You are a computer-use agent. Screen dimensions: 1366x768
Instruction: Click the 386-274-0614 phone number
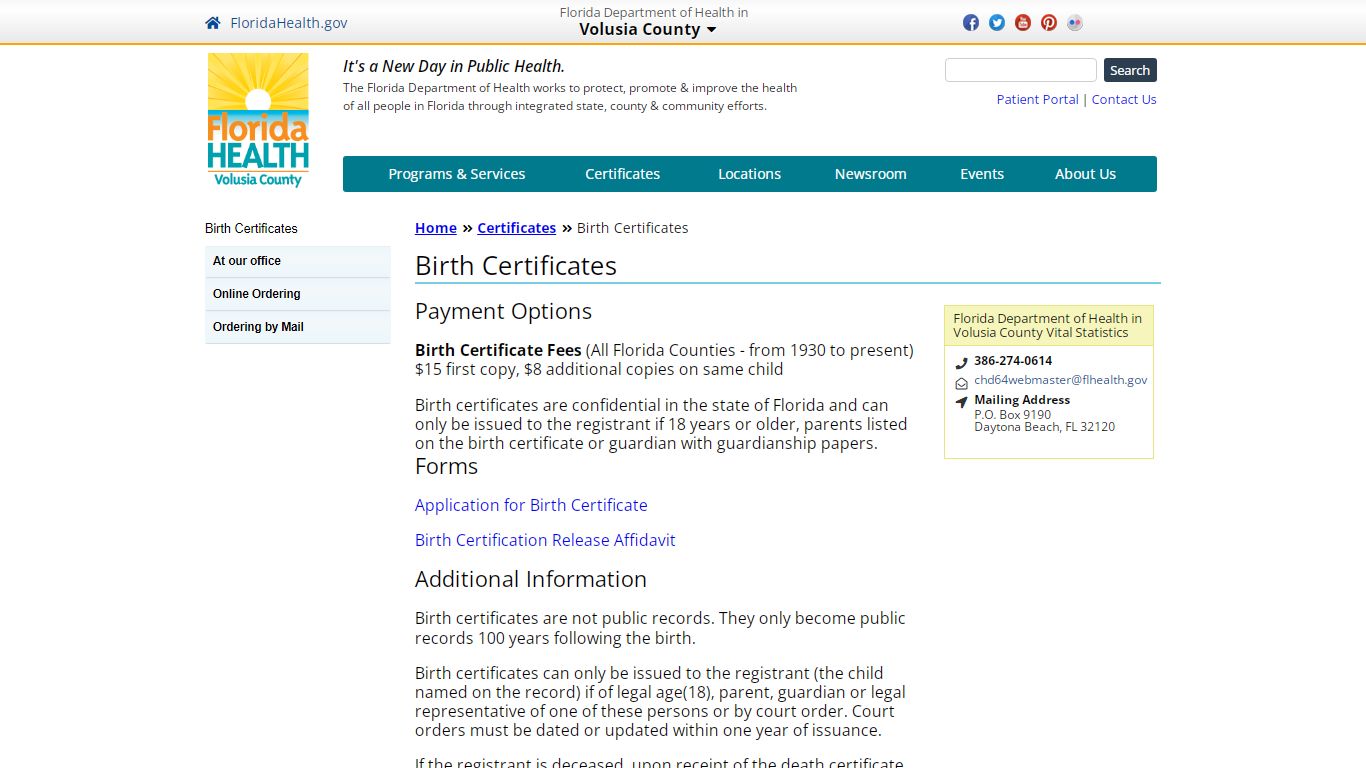[x=1013, y=361]
